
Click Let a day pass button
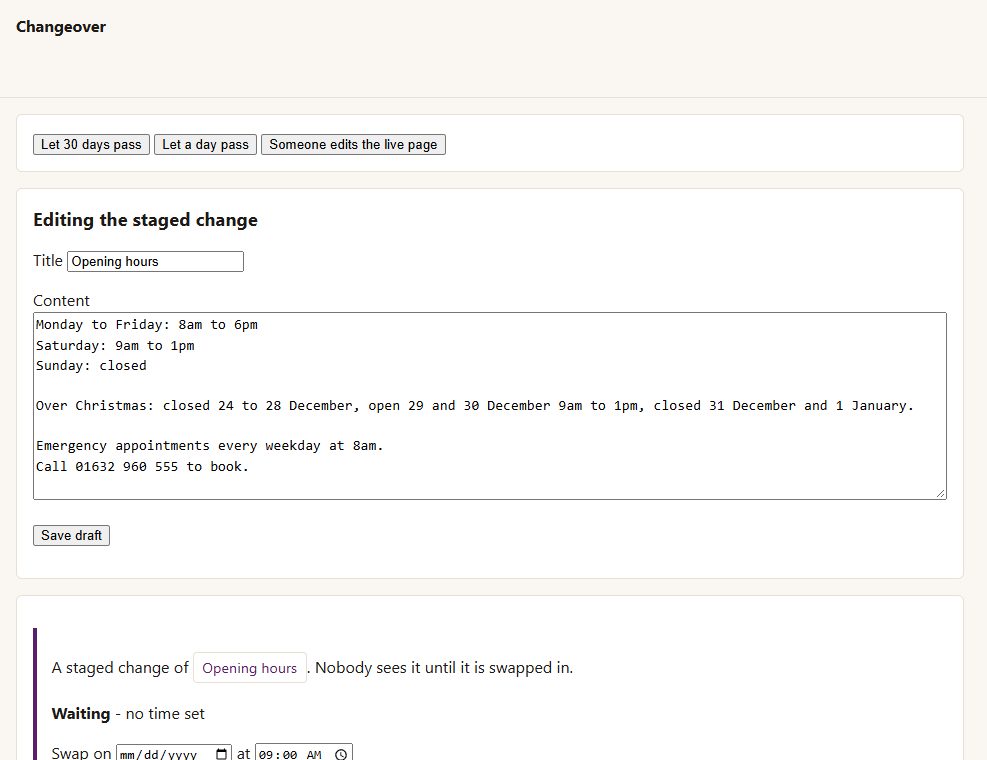point(205,144)
